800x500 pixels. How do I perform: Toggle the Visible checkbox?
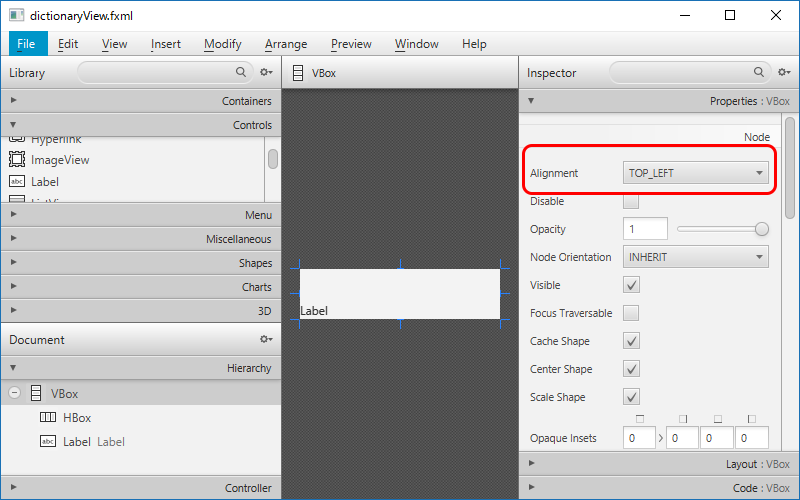(x=631, y=285)
